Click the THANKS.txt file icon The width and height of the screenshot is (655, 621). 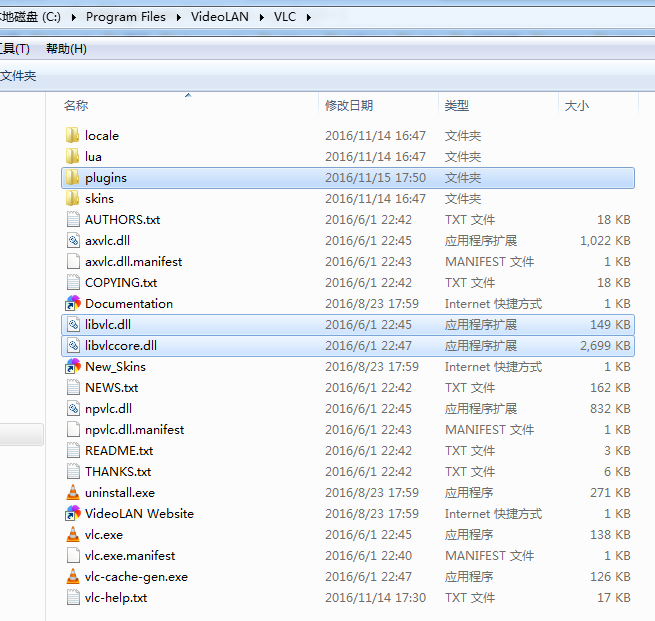73,471
